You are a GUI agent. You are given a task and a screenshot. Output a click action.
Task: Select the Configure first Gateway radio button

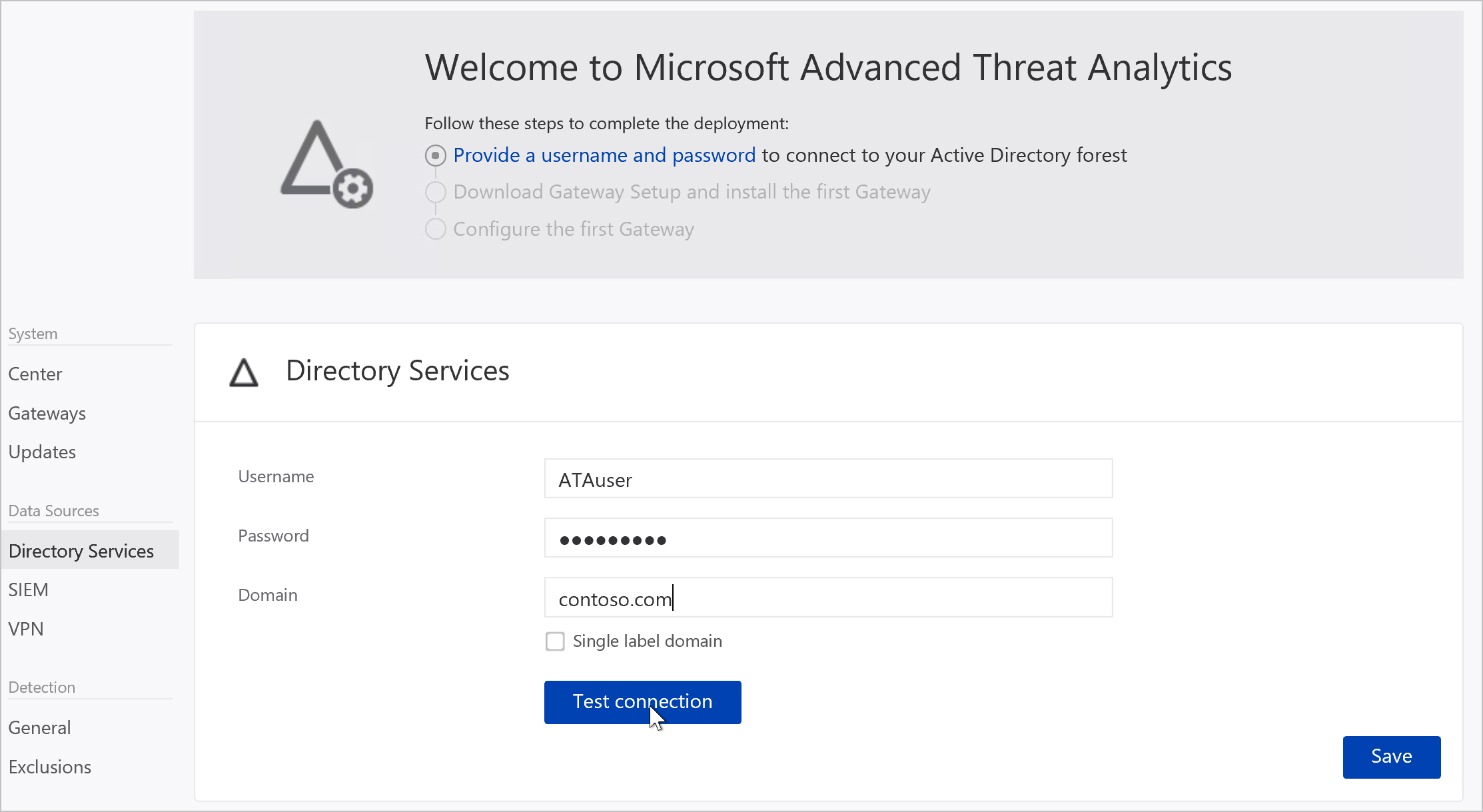click(435, 229)
